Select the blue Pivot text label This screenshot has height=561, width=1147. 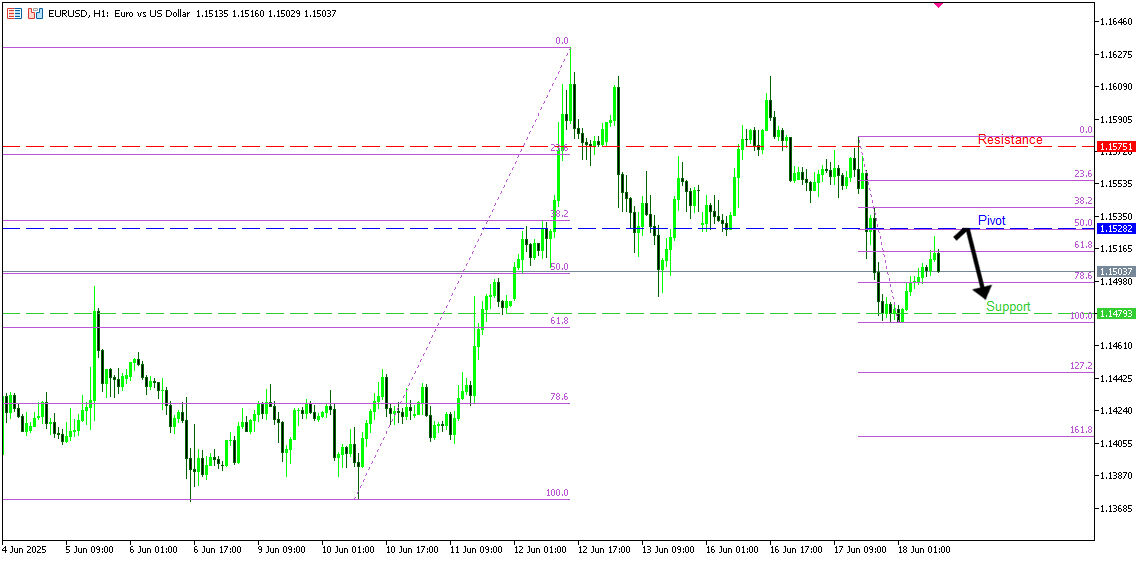pos(991,220)
